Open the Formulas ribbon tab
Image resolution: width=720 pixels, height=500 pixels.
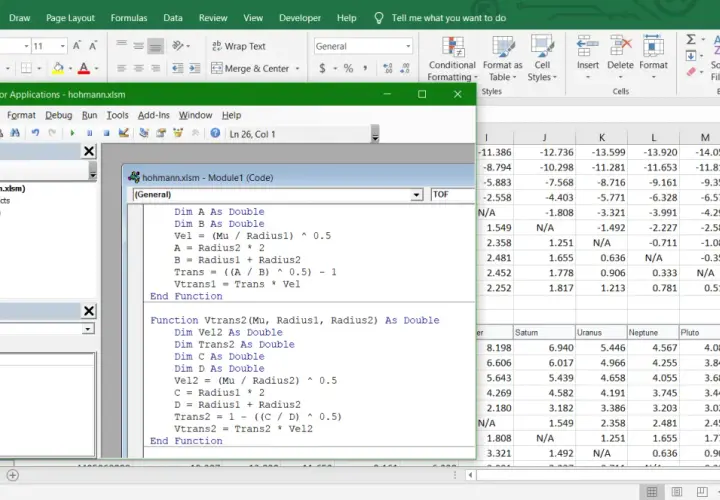pos(129,18)
